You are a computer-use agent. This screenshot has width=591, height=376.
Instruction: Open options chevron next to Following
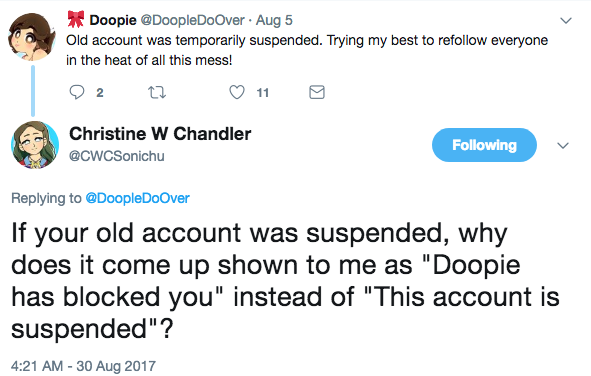[x=563, y=145]
